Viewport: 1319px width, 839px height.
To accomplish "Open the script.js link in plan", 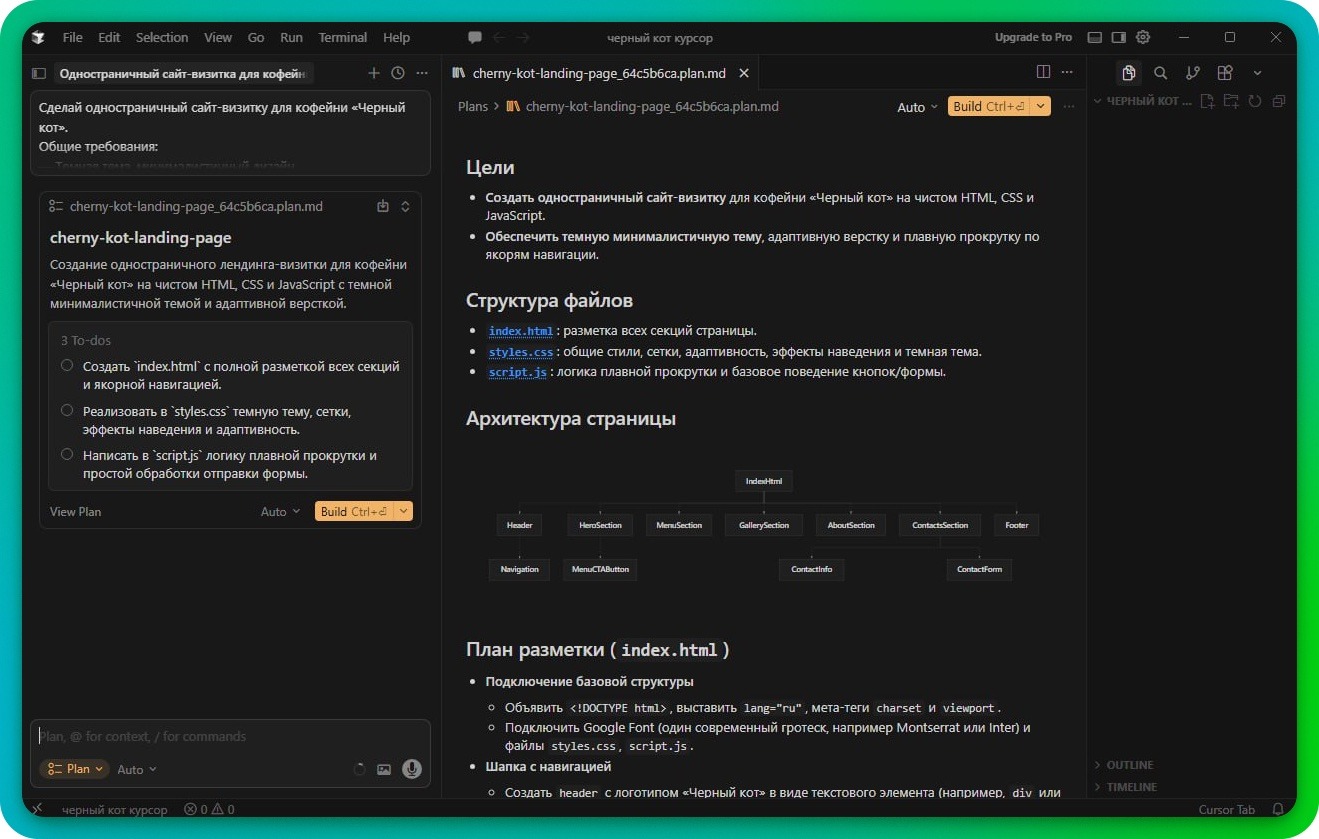I will click(x=517, y=372).
